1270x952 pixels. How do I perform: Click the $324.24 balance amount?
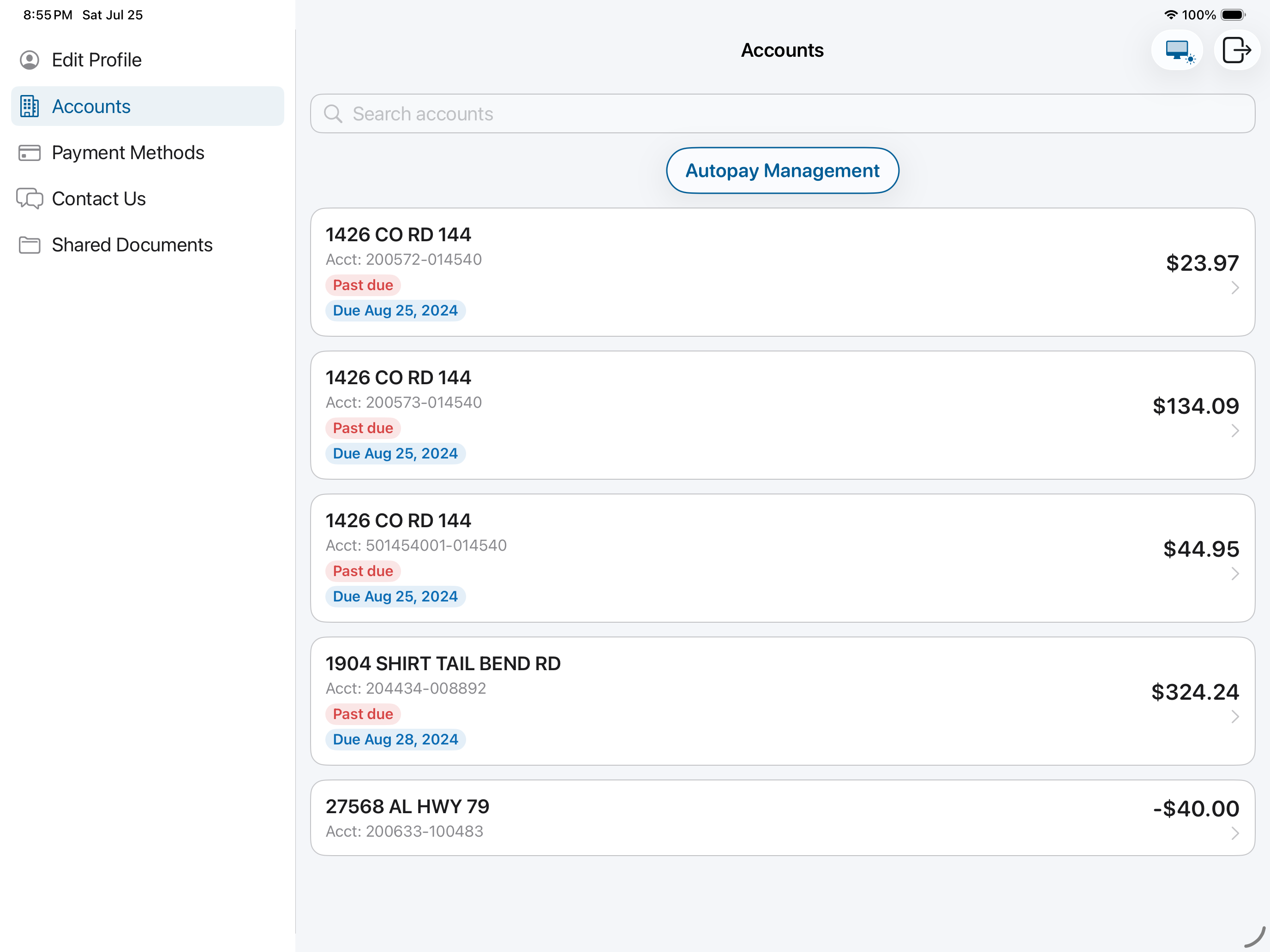1195,691
